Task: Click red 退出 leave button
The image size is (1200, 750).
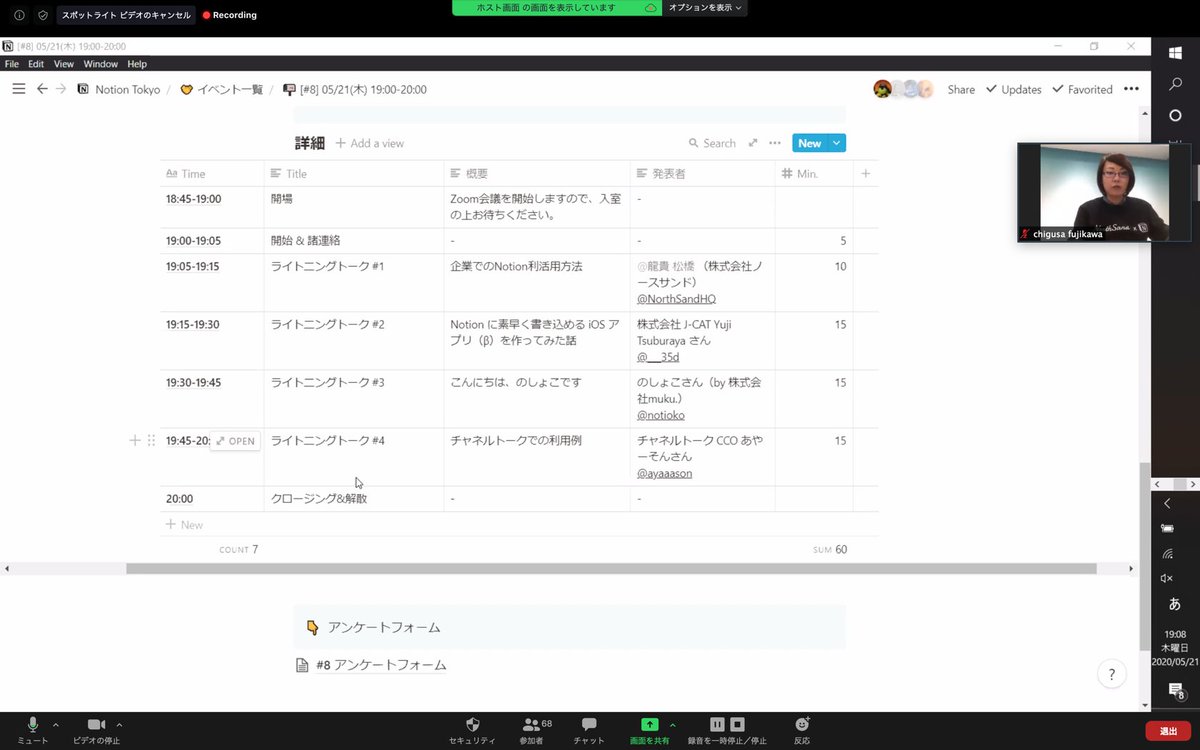Action: 1168,731
